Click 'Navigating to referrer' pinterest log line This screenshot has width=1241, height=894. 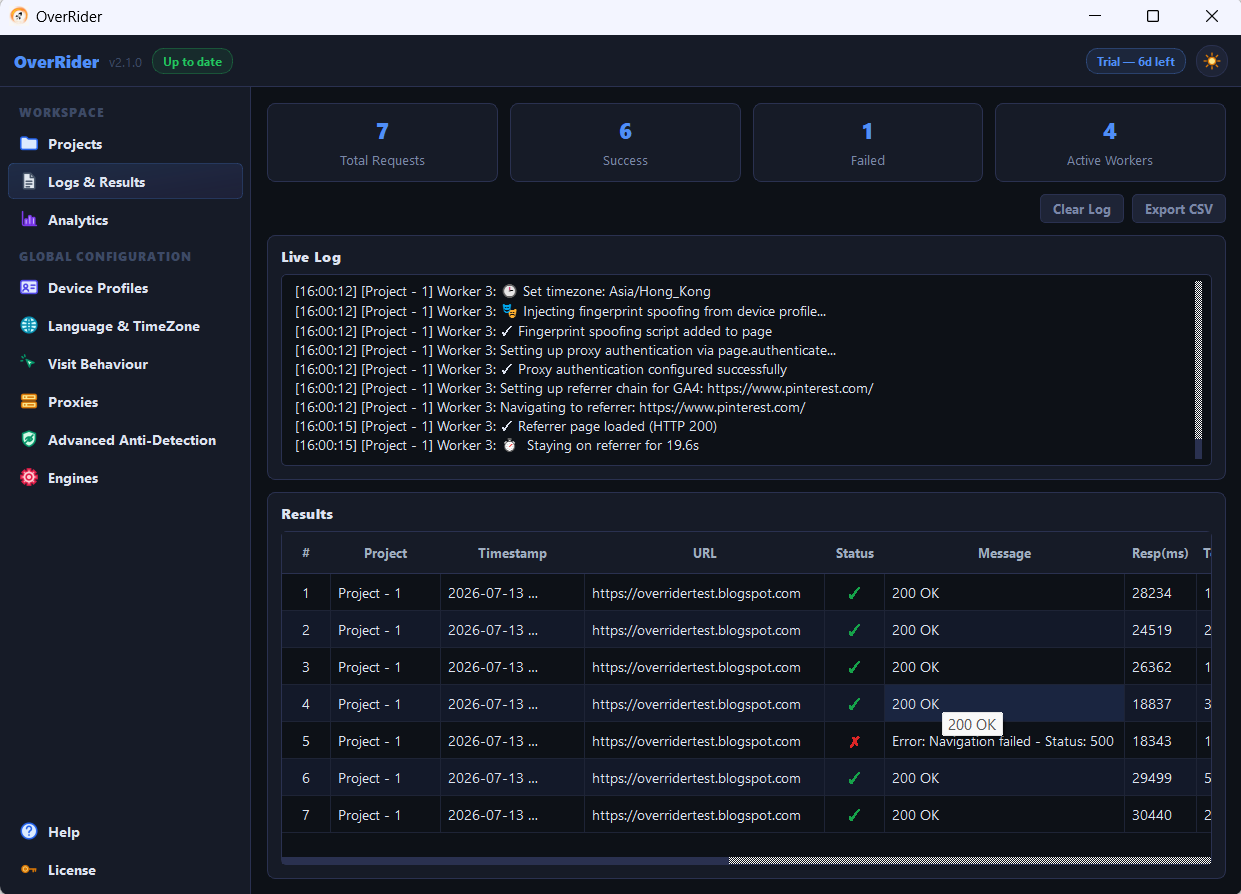pyautogui.click(x=550, y=407)
